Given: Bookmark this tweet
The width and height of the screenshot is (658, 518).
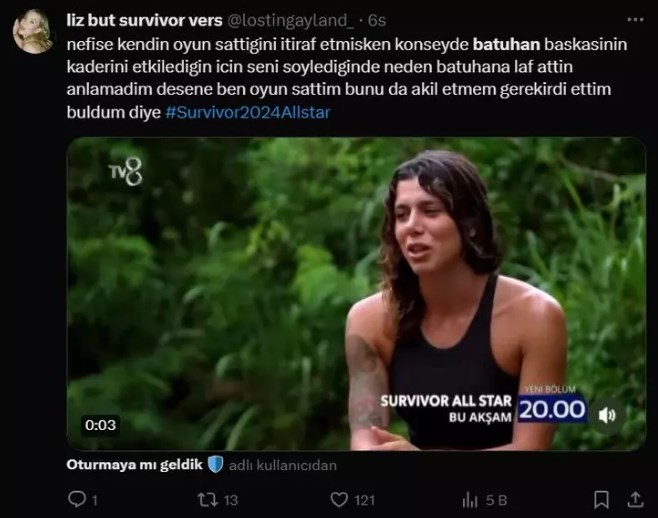Looking at the screenshot, I should coord(601,500).
